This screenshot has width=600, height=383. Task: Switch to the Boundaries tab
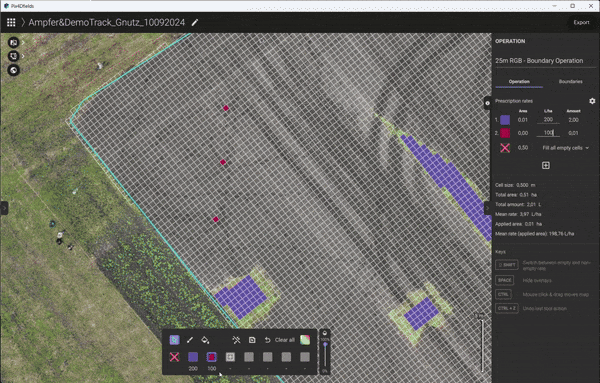pos(571,81)
